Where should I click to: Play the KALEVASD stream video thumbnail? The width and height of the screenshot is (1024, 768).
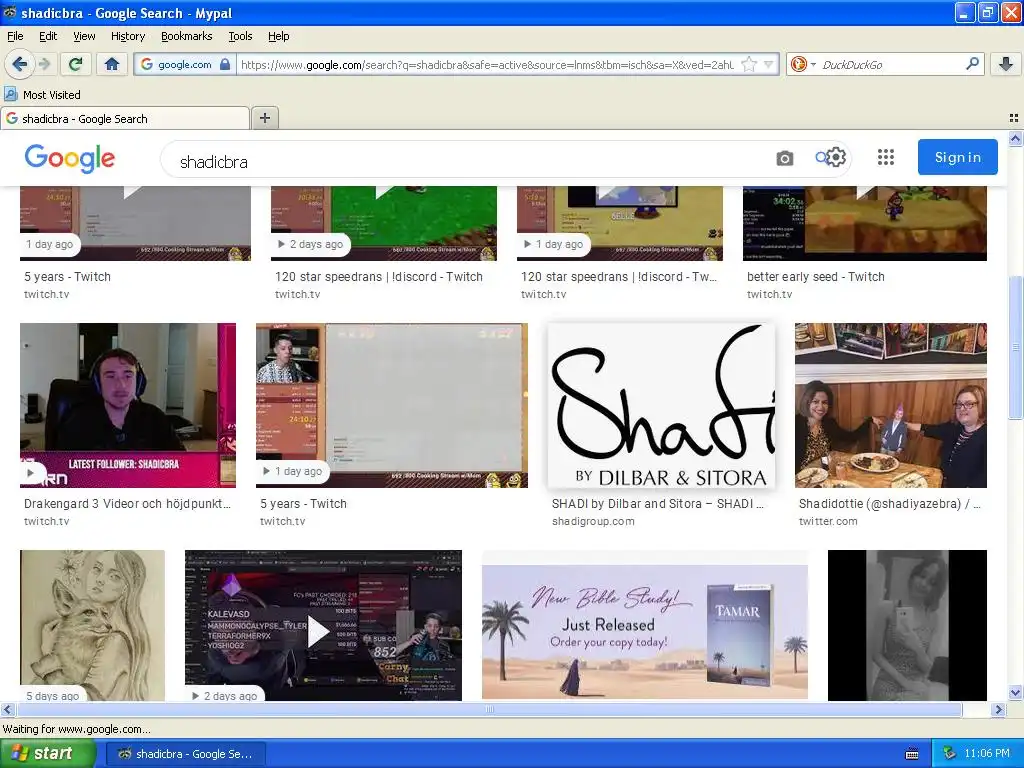[x=323, y=626]
